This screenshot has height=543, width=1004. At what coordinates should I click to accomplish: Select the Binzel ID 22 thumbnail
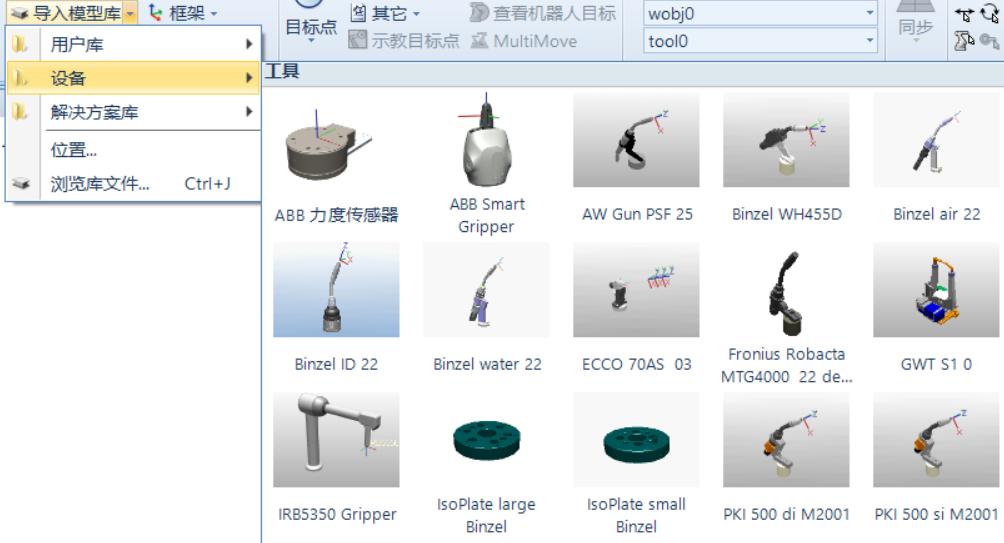pos(336,290)
